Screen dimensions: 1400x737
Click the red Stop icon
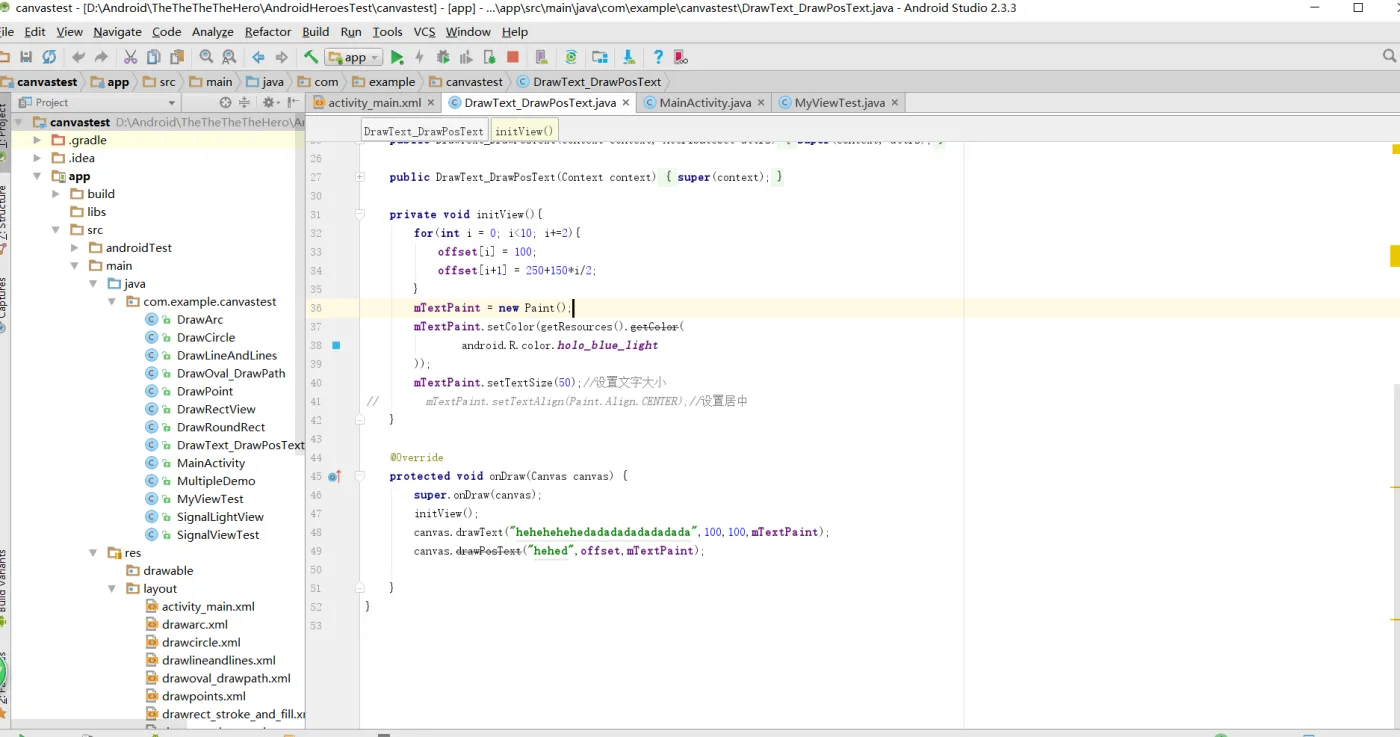click(513, 57)
